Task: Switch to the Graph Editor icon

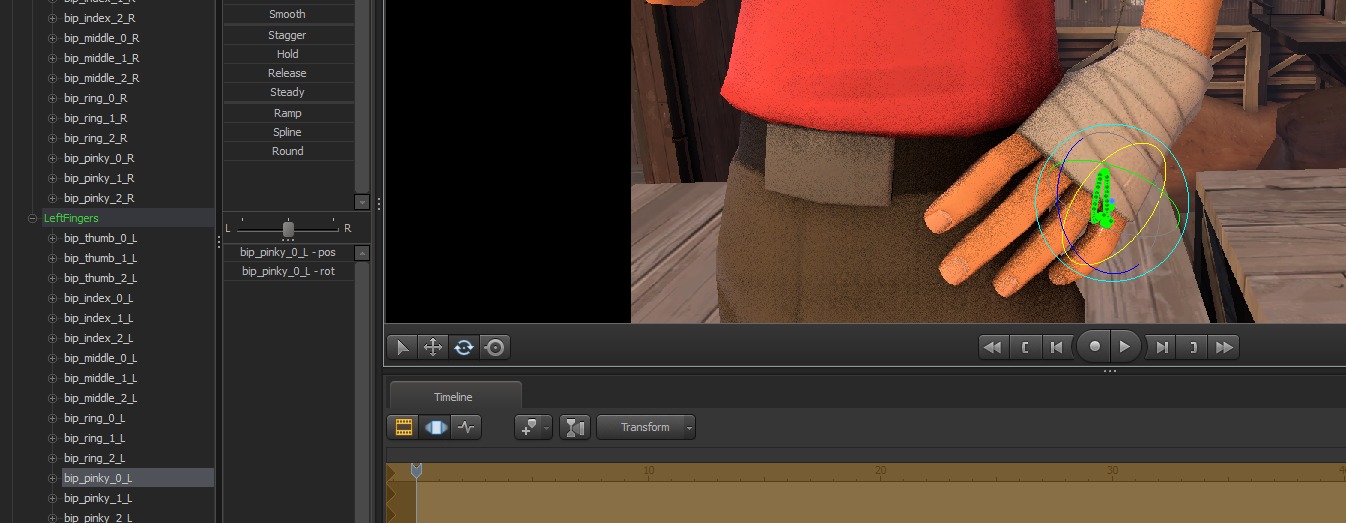Action: (x=466, y=427)
